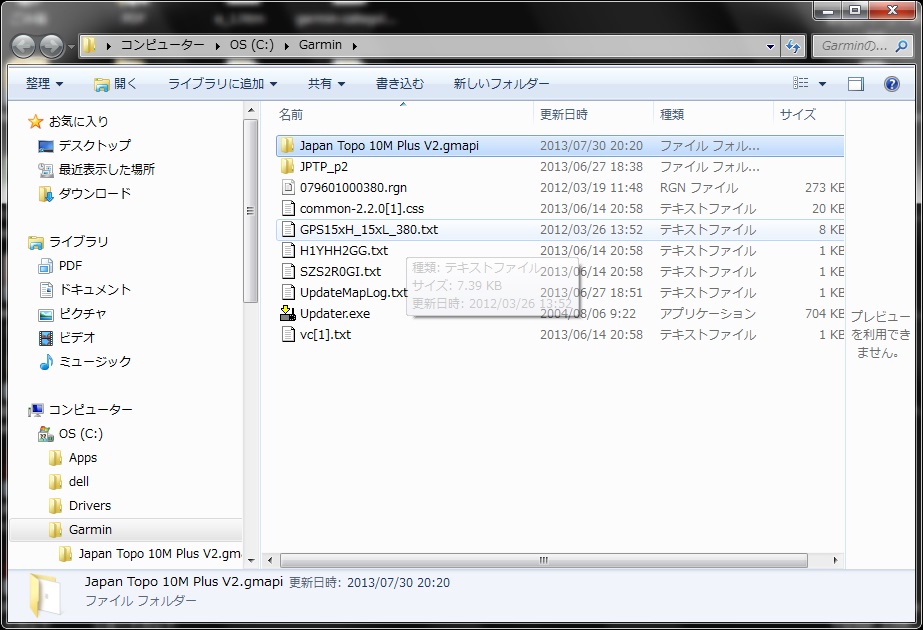Click the Updater.exe file name
Viewport: 923px width, 630px height.
click(335, 314)
